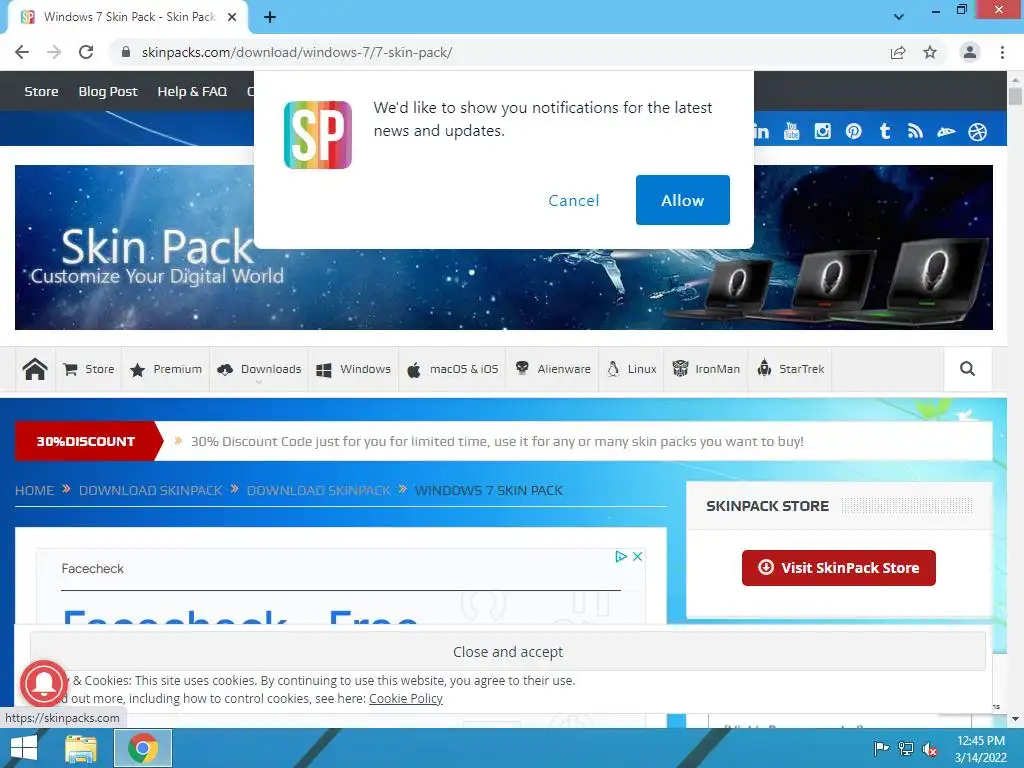Image resolution: width=1024 pixels, height=768 pixels.
Task: Bookmark this page with star icon
Action: pos(930,52)
